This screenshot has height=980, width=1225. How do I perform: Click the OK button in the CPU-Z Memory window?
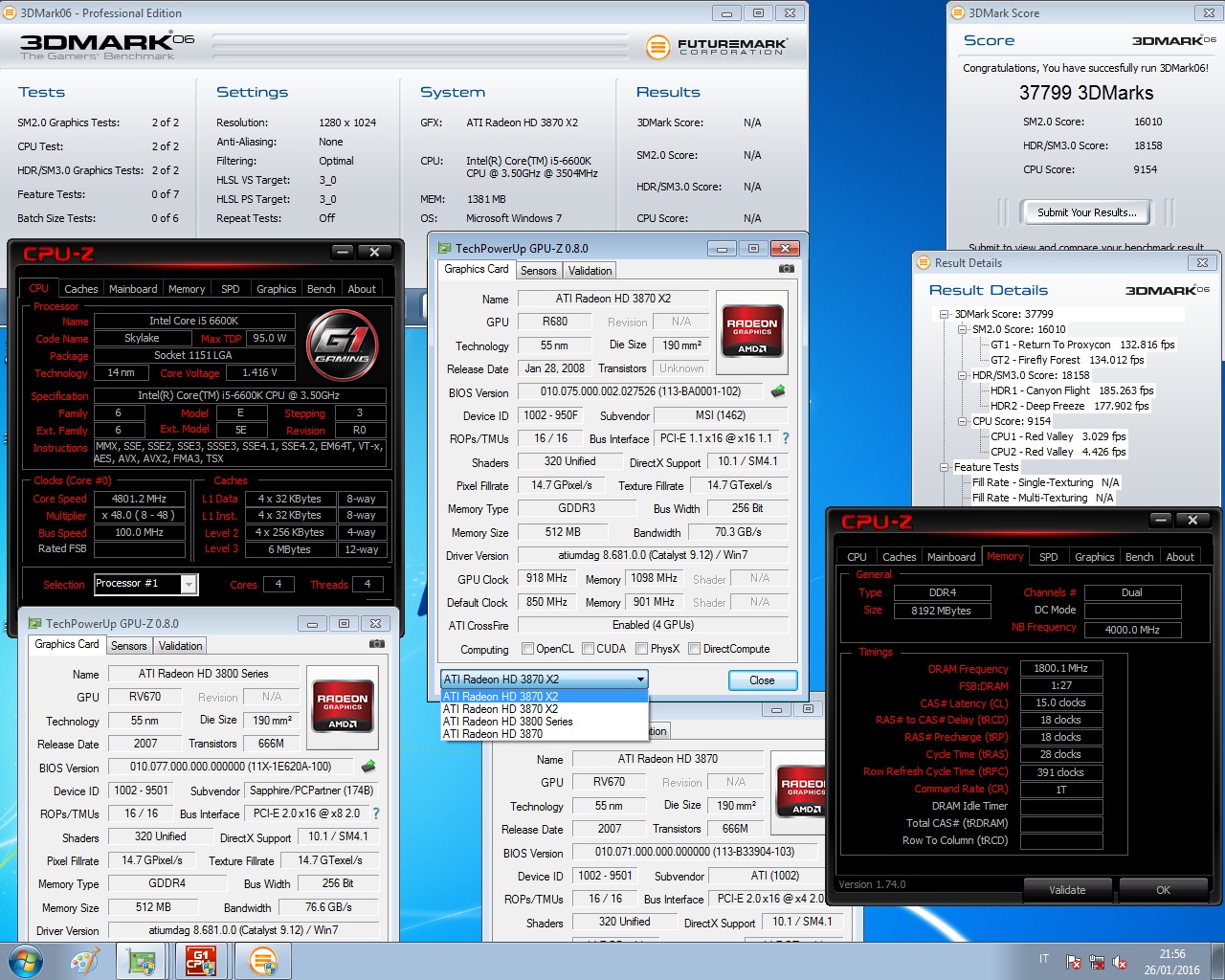point(1164,890)
